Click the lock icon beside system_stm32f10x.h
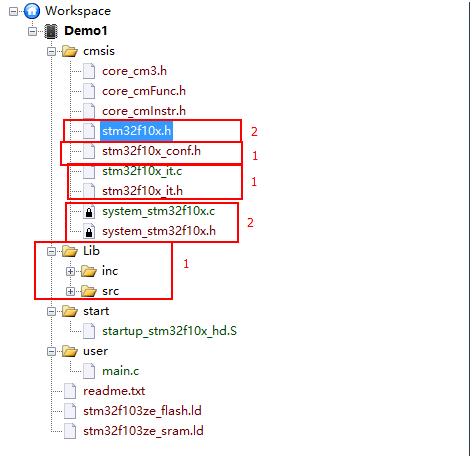The width and height of the screenshot is (472, 458). click(89, 232)
